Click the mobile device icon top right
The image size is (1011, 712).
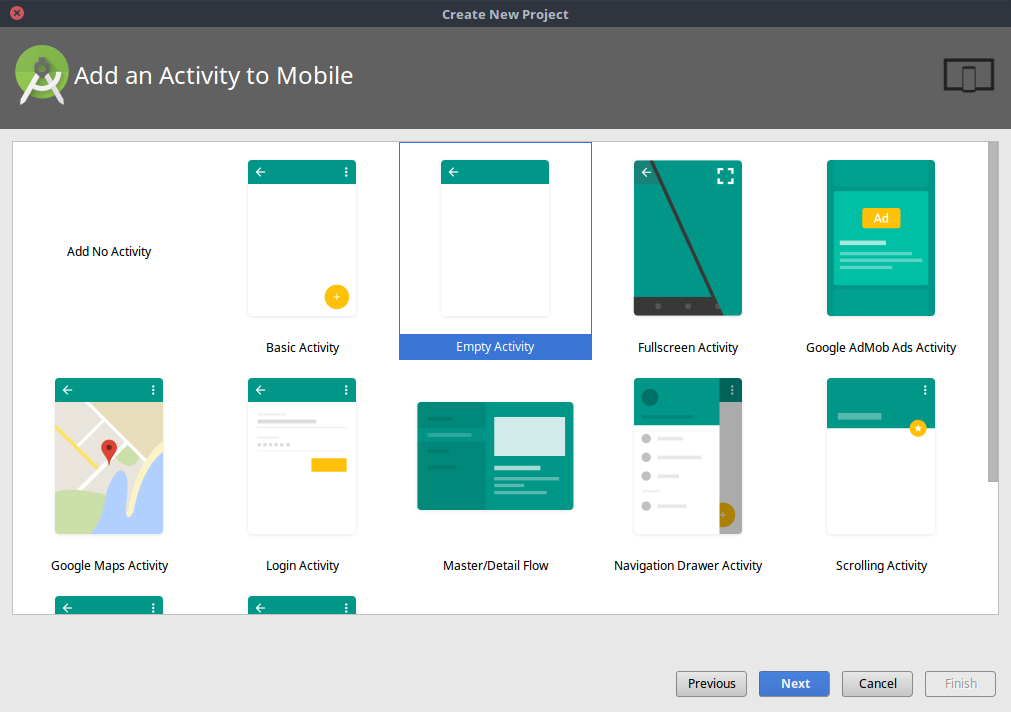click(967, 74)
